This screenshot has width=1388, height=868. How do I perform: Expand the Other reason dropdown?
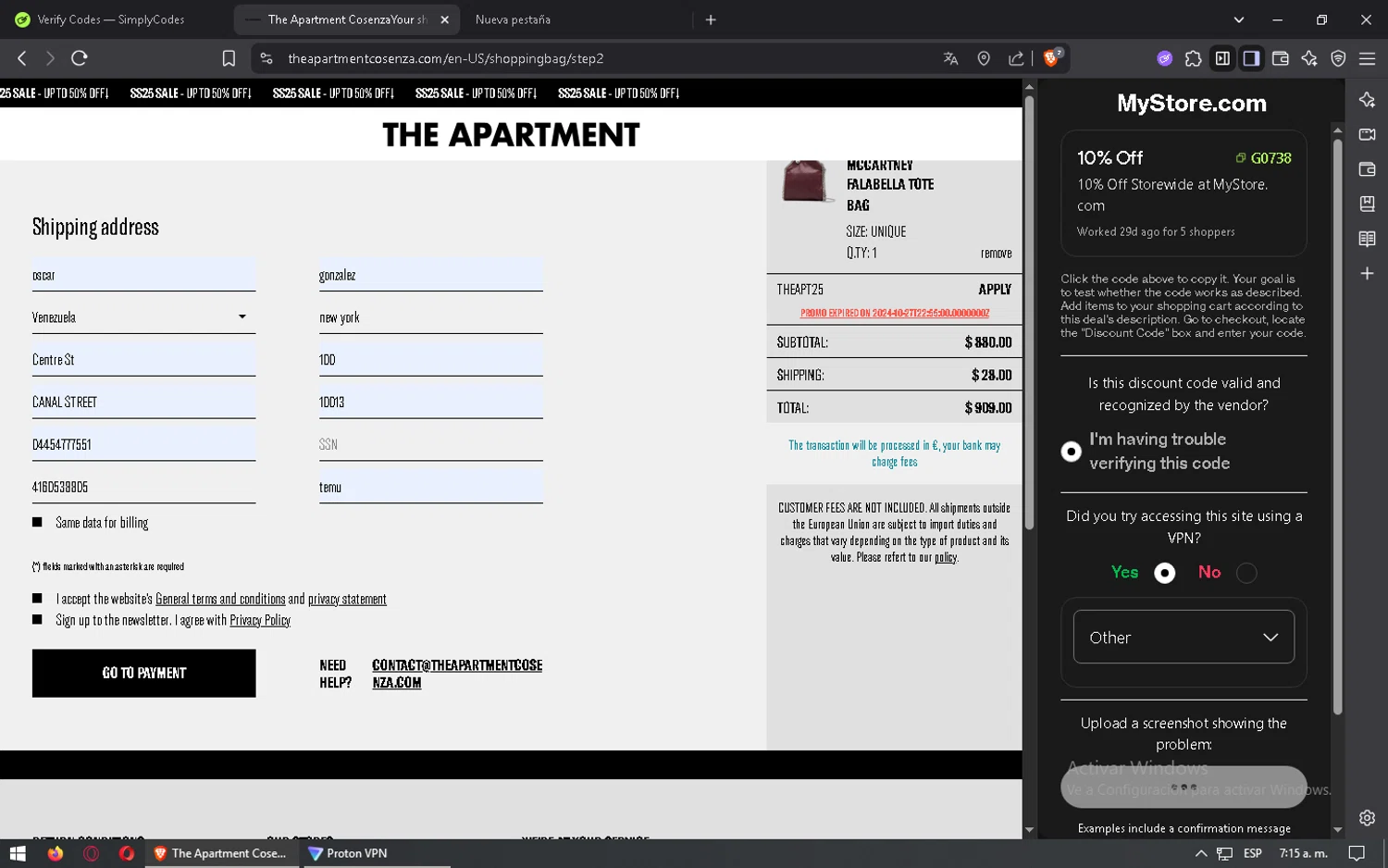click(1184, 637)
